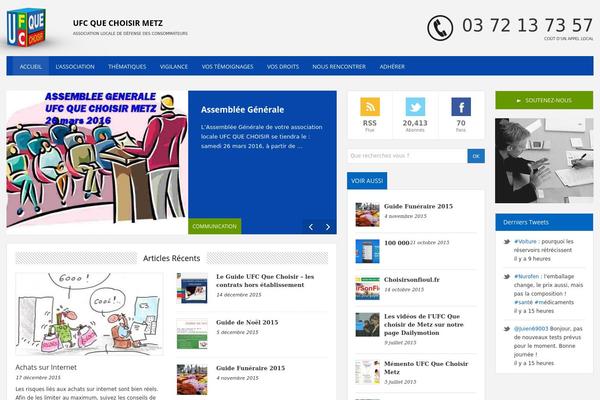Open L'Association menu item
Image resolution: width=600 pixels, height=400 pixels.
(75, 67)
